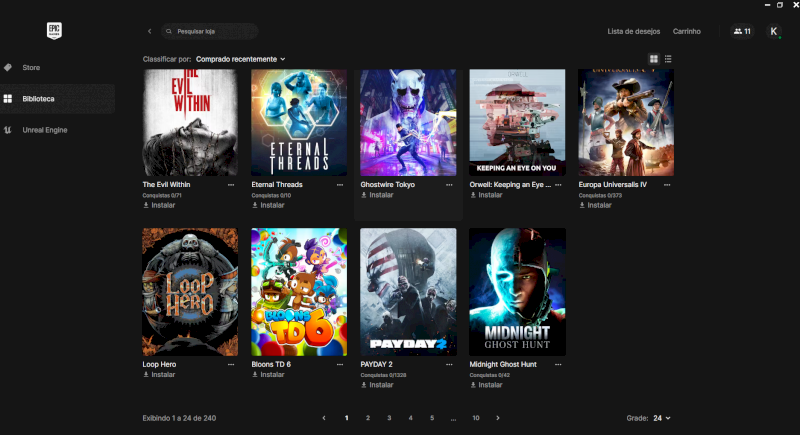Open options menu for Europa Universalis IV
Screen dimensions: 800x435
pyautogui.click(x=667, y=185)
